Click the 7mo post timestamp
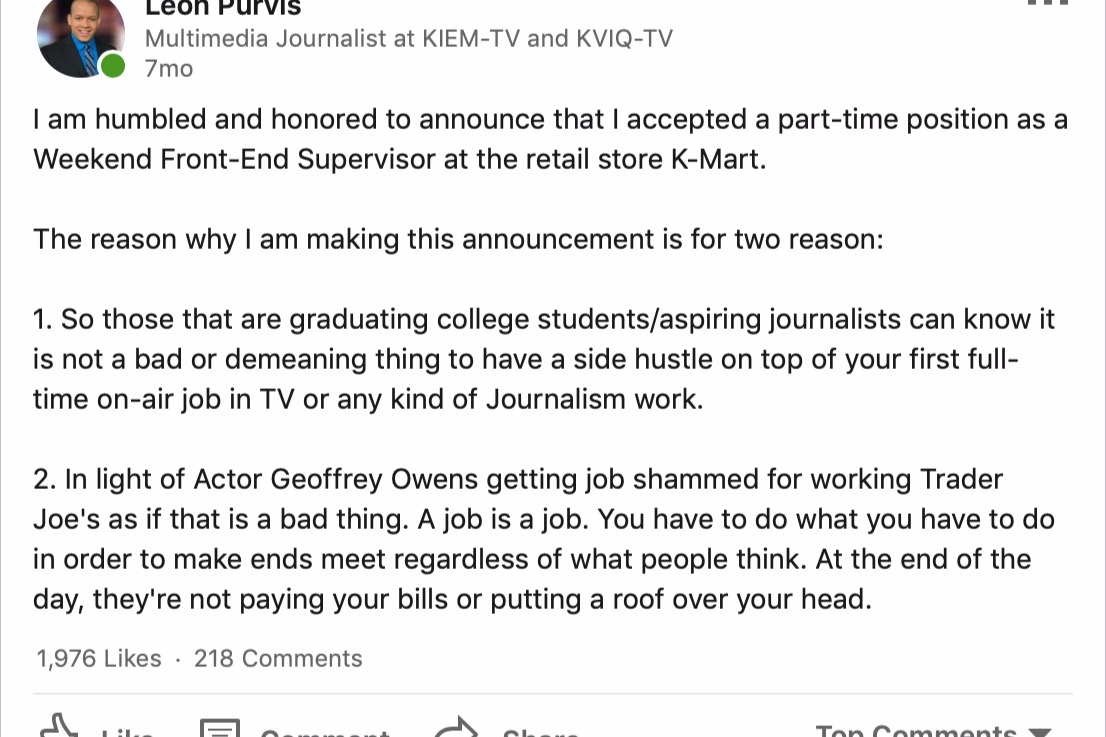Viewport: 1106px width, 737px height. coord(169,69)
